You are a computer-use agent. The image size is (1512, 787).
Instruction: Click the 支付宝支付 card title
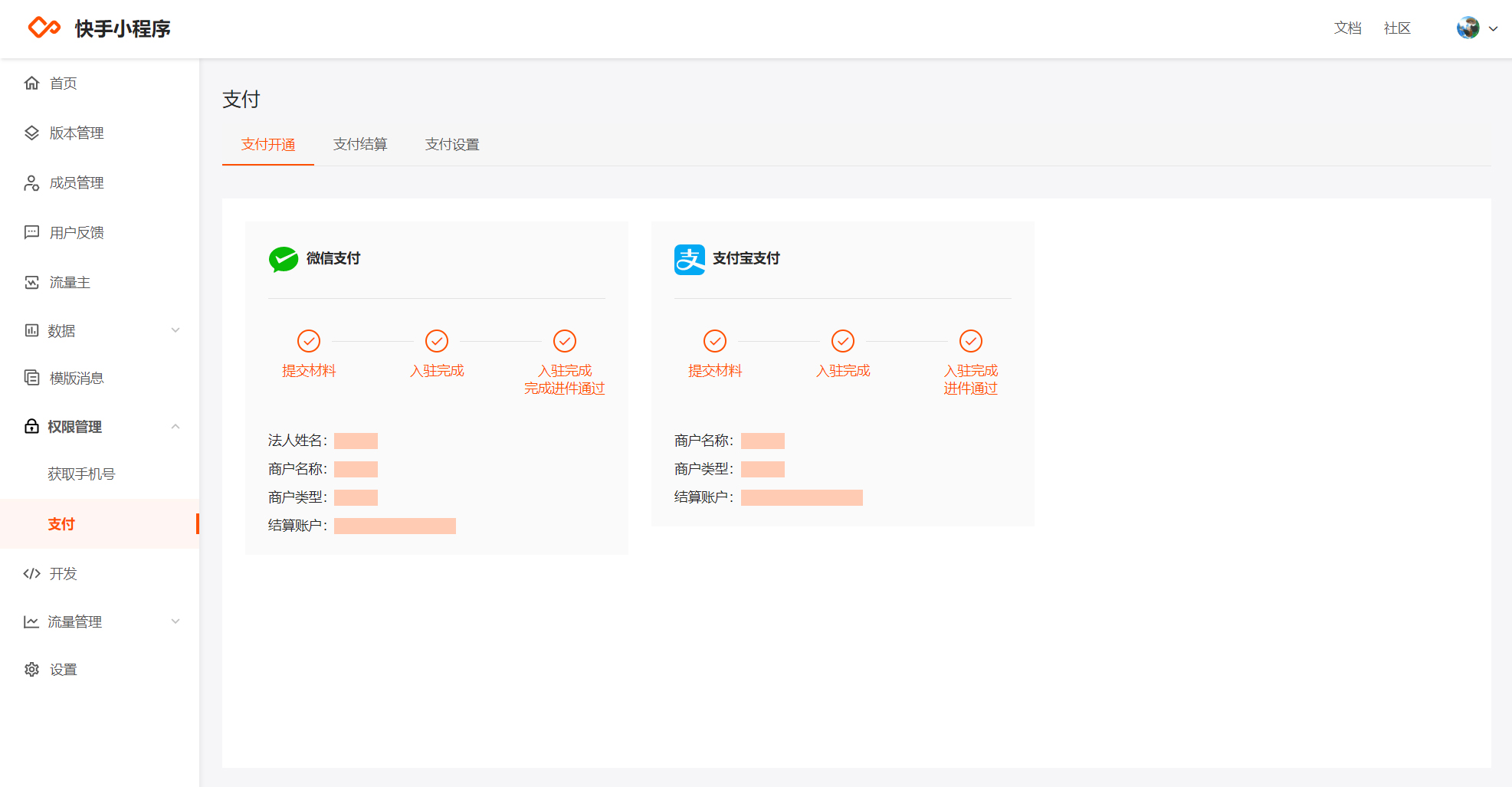(x=746, y=258)
